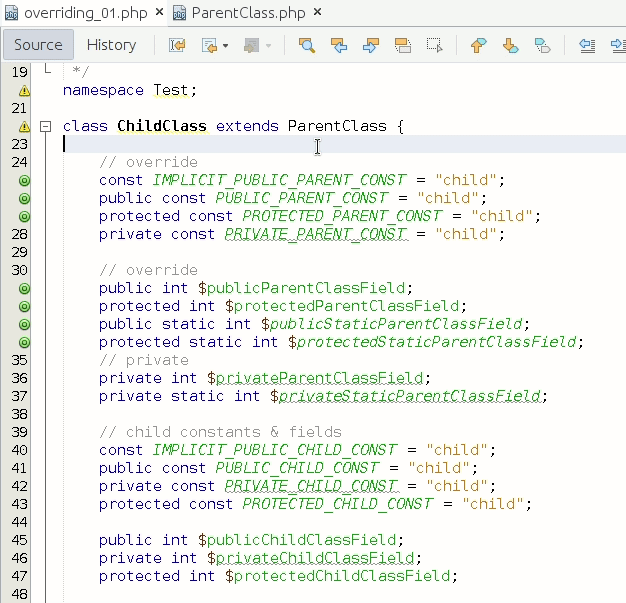Viewport: 626px width, 603px height.
Task: Click the Last Edit toolbar icon
Action: click(x=177, y=45)
